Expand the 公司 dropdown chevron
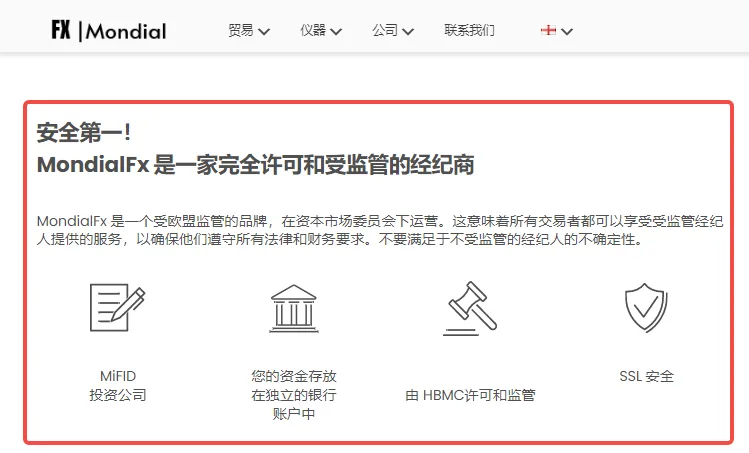The width and height of the screenshot is (749, 453). pos(408,32)
